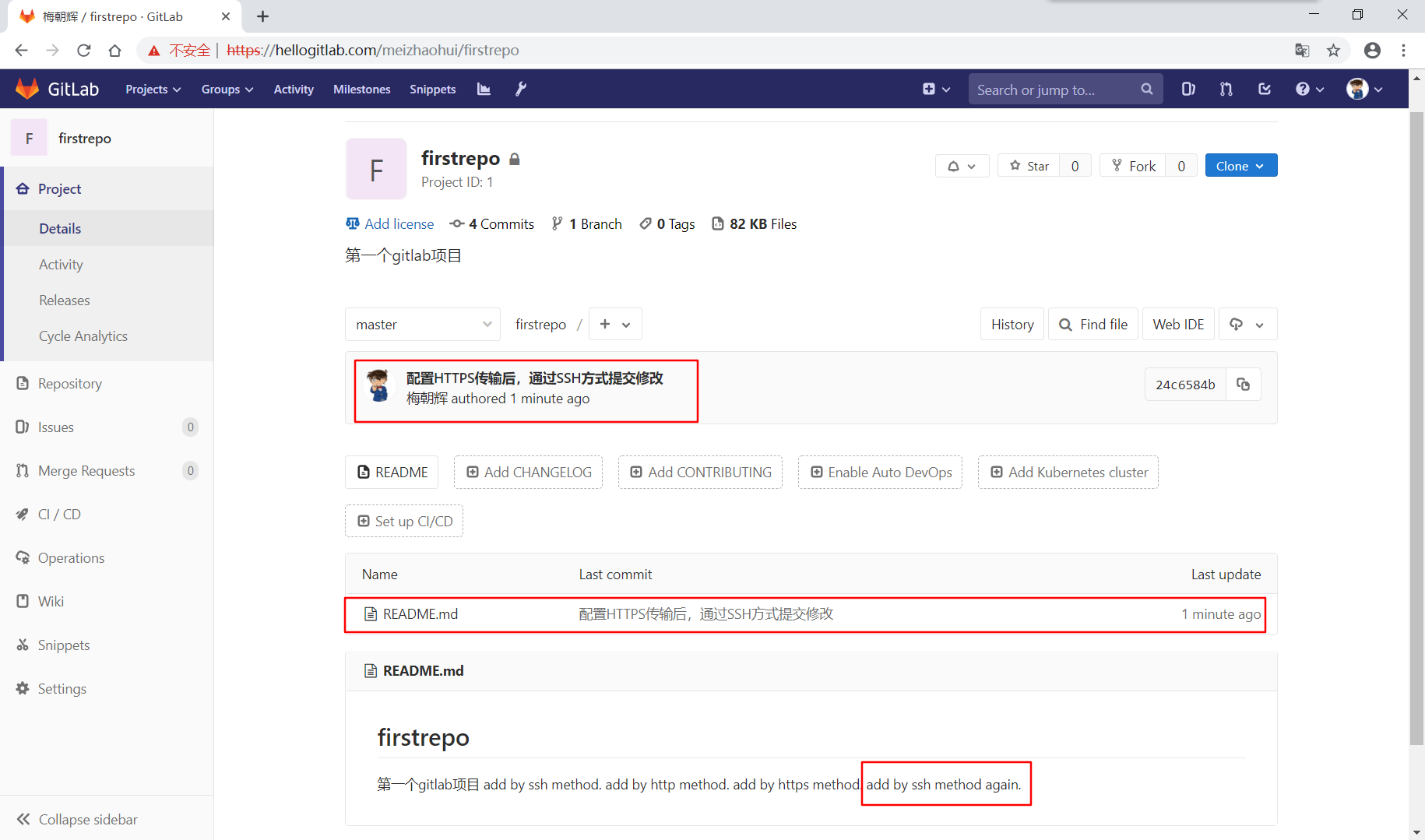Open the Help question-mark dropdown
1425x840 pixels.
[x=1310, y=89]
